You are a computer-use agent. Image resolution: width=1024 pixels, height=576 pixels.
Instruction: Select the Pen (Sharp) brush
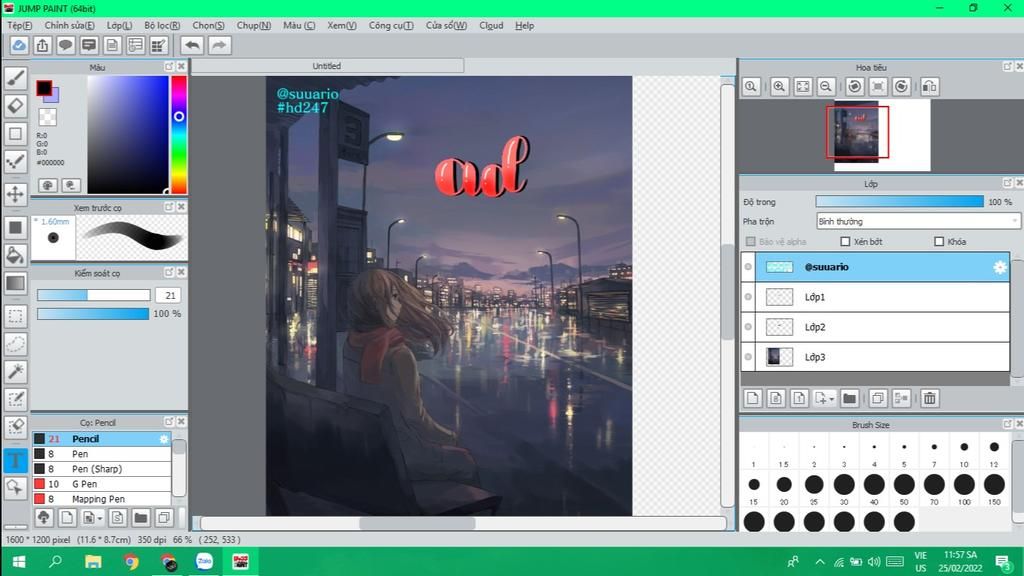(102, 469)
